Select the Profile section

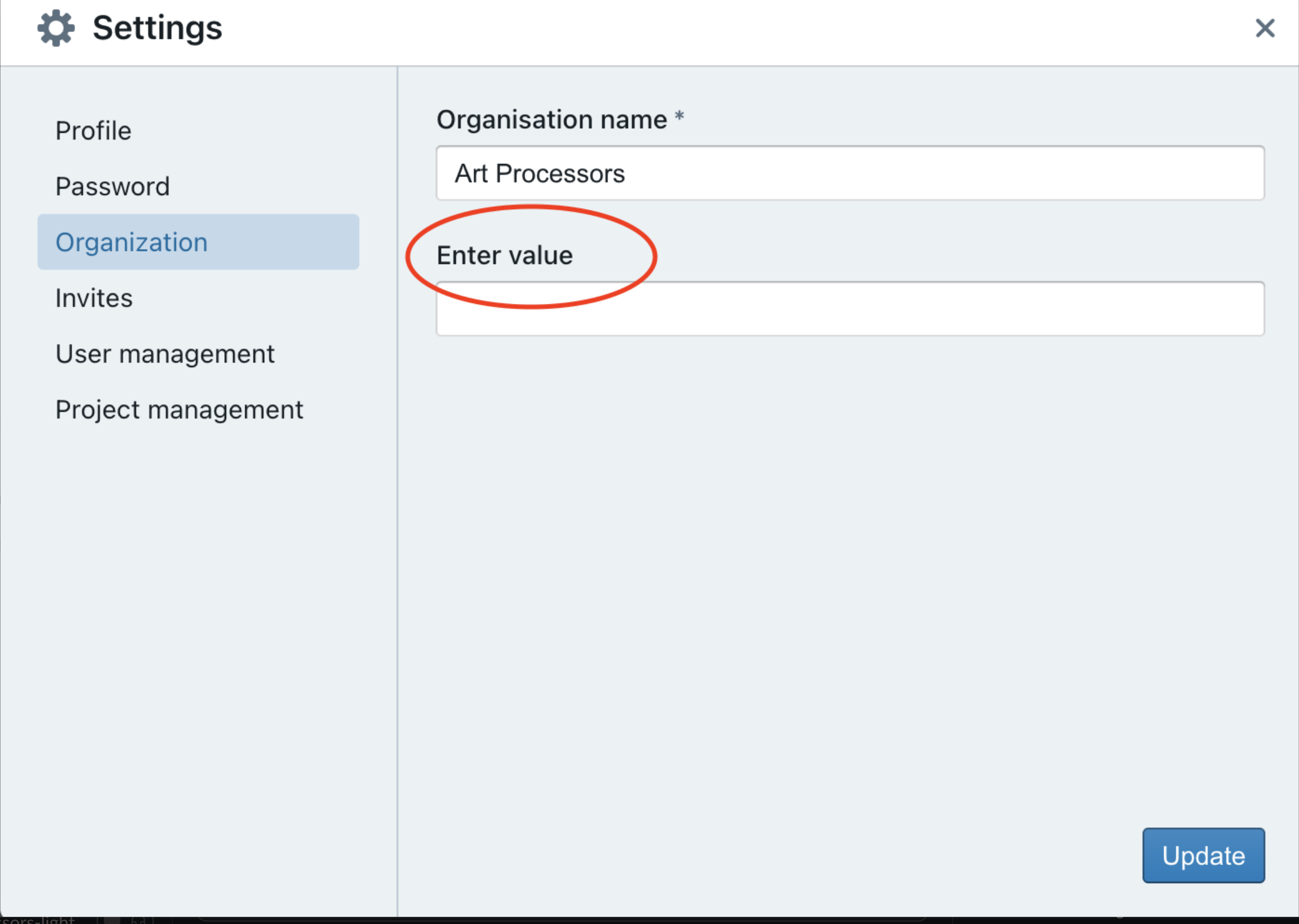[x=93, y=130]
